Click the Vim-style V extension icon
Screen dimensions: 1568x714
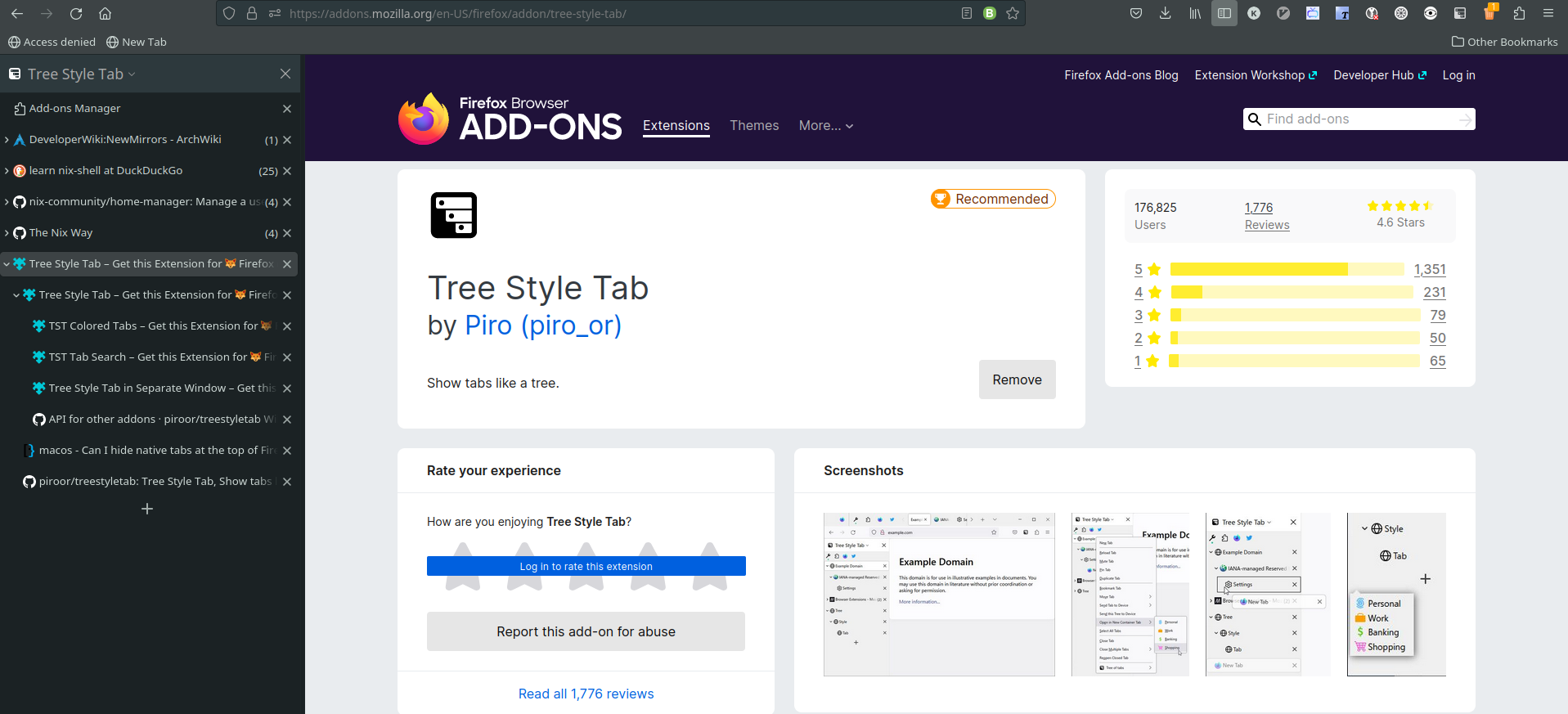point(1283,13)
